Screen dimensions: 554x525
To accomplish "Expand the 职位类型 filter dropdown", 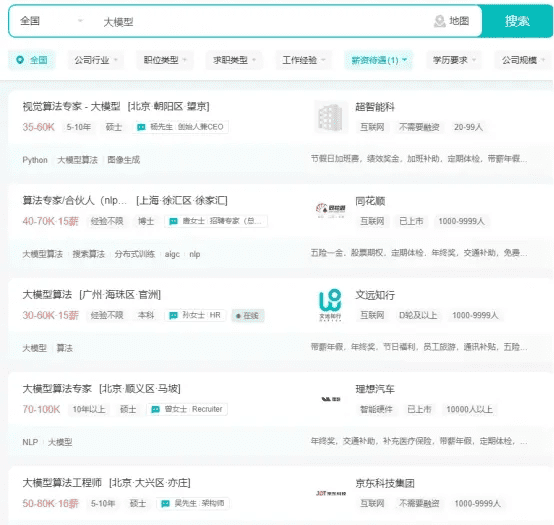I will (165, 60).
